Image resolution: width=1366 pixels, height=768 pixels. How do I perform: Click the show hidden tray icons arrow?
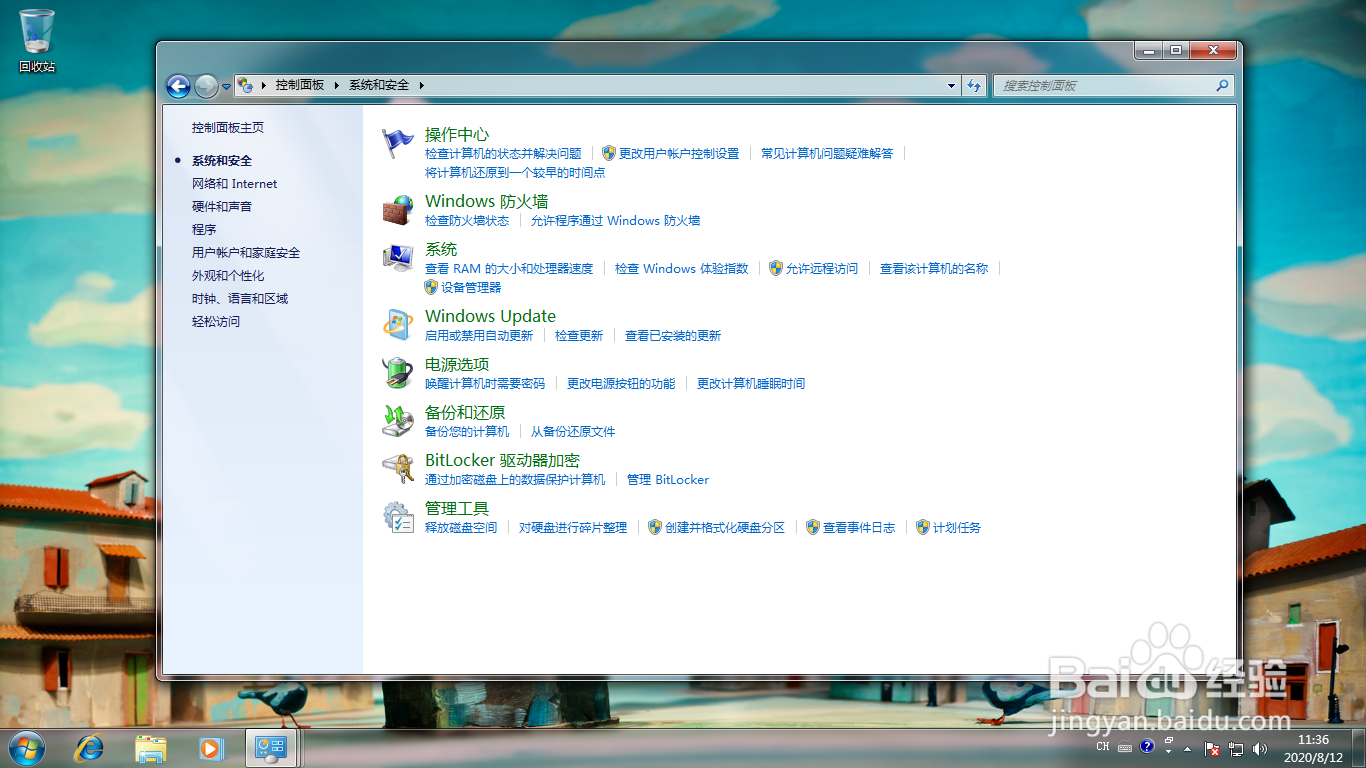coord(1187,748)
